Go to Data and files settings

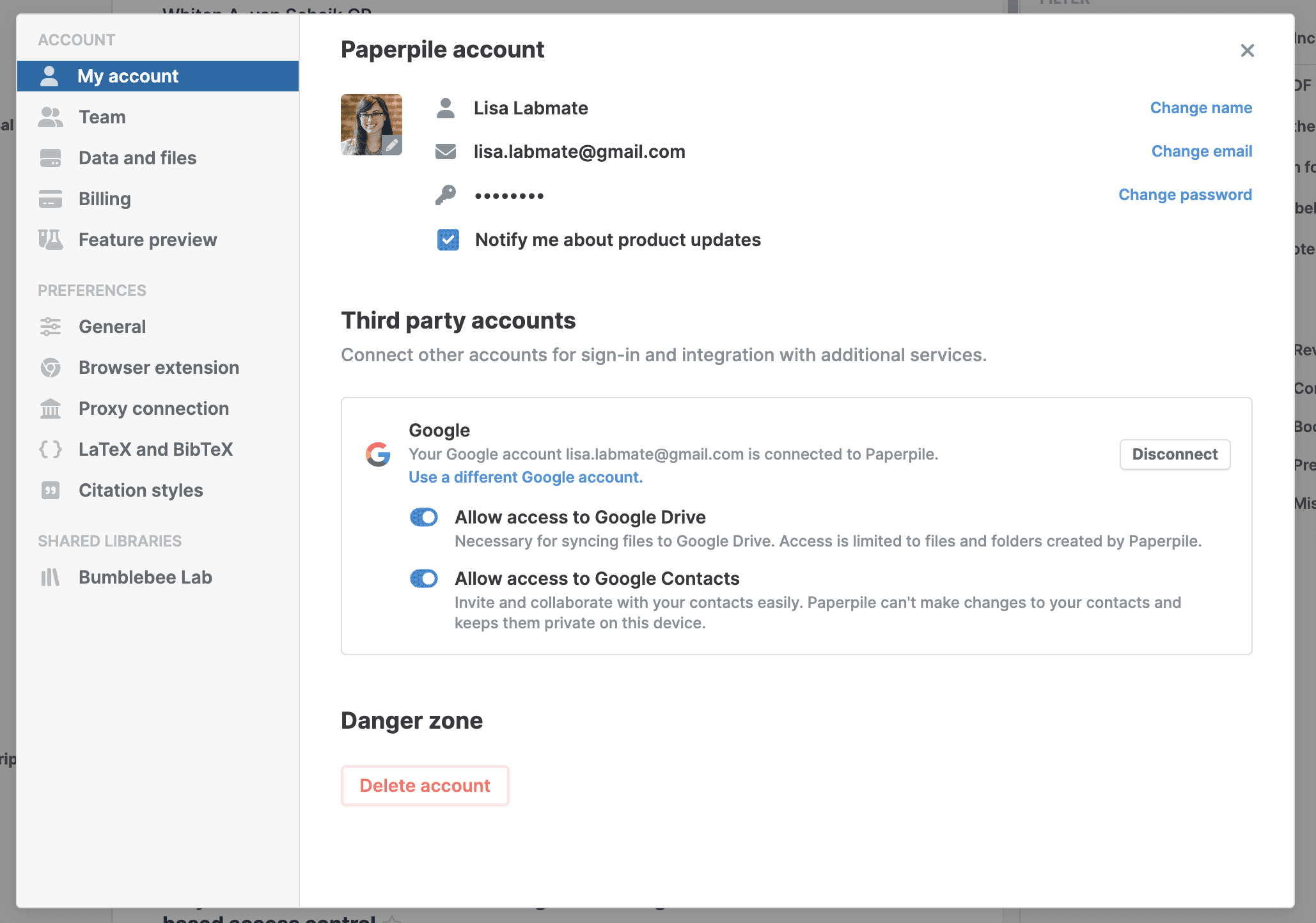tap(158, 158)
